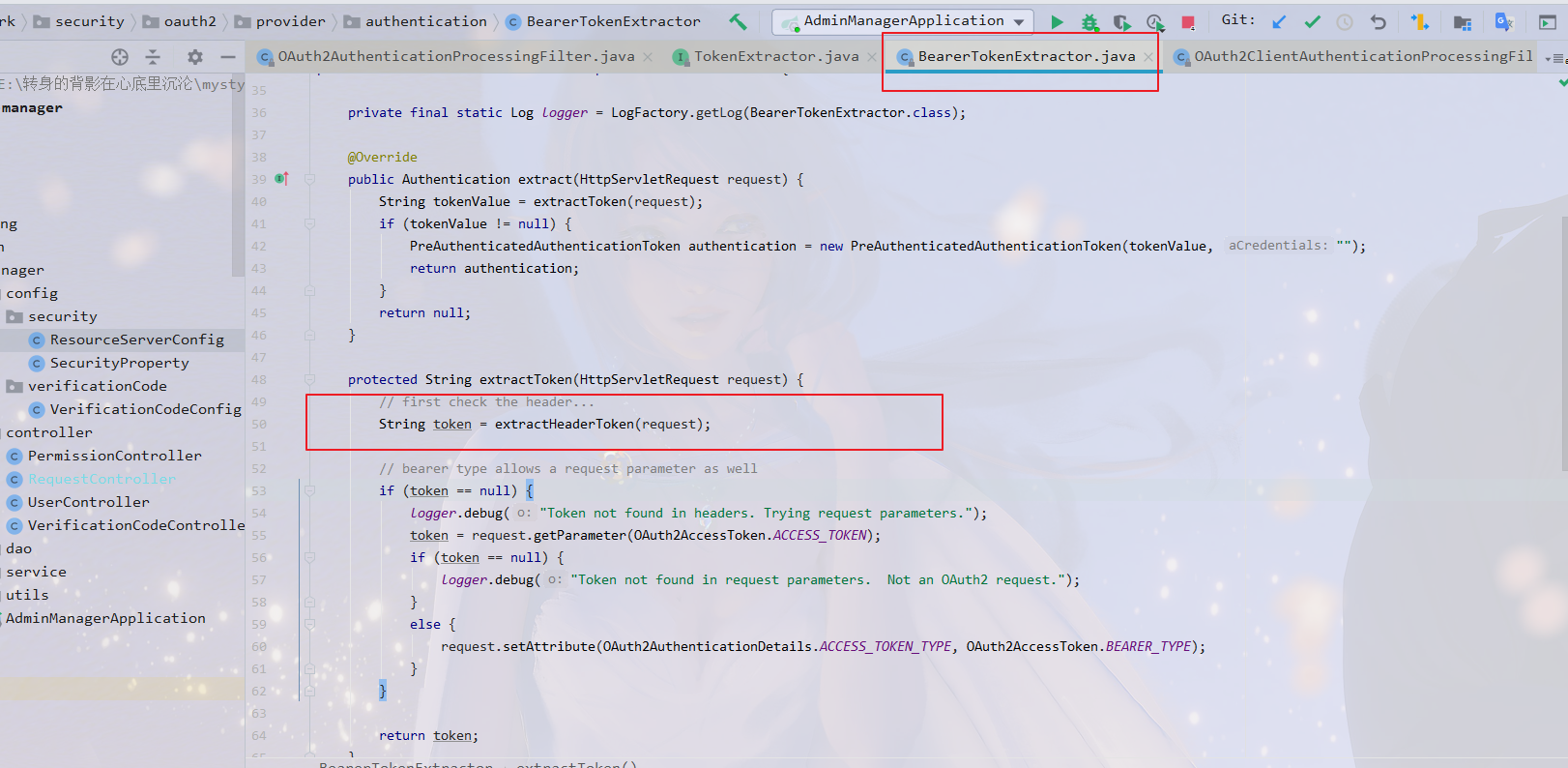
Task: Start debugging with the bug icon
Action: click(x=1089, y=21)
